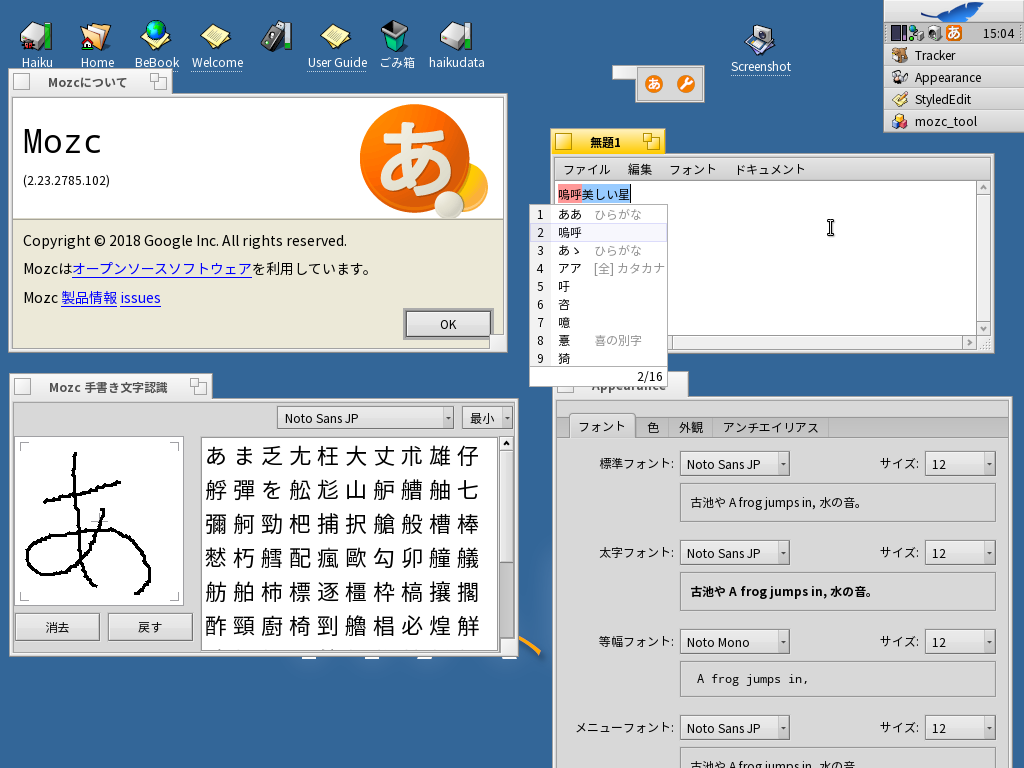
Task: Click the speaker volume tray icon
Action: tap(935, 33)
